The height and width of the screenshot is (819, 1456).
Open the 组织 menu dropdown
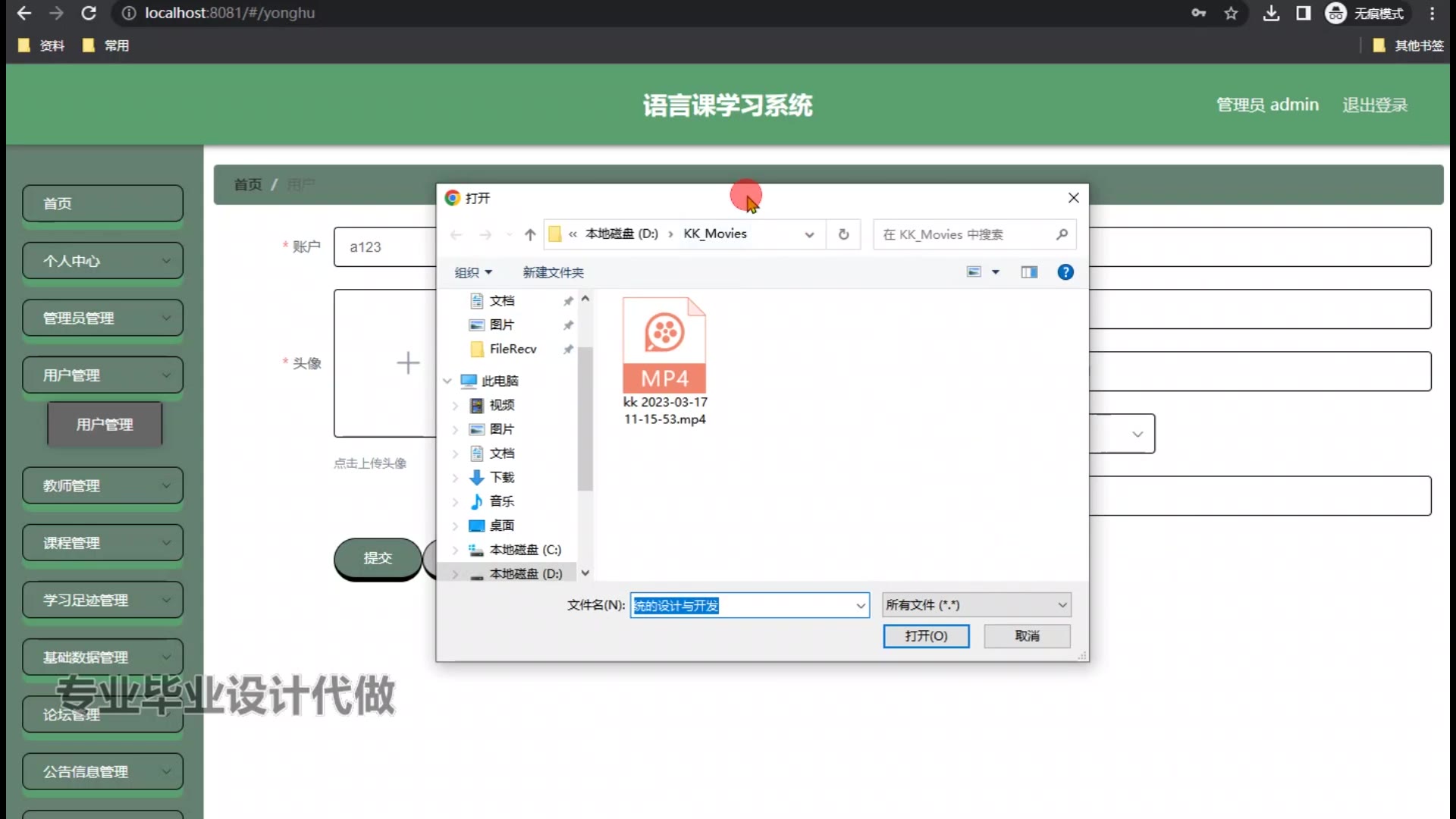tap(473, 272)
